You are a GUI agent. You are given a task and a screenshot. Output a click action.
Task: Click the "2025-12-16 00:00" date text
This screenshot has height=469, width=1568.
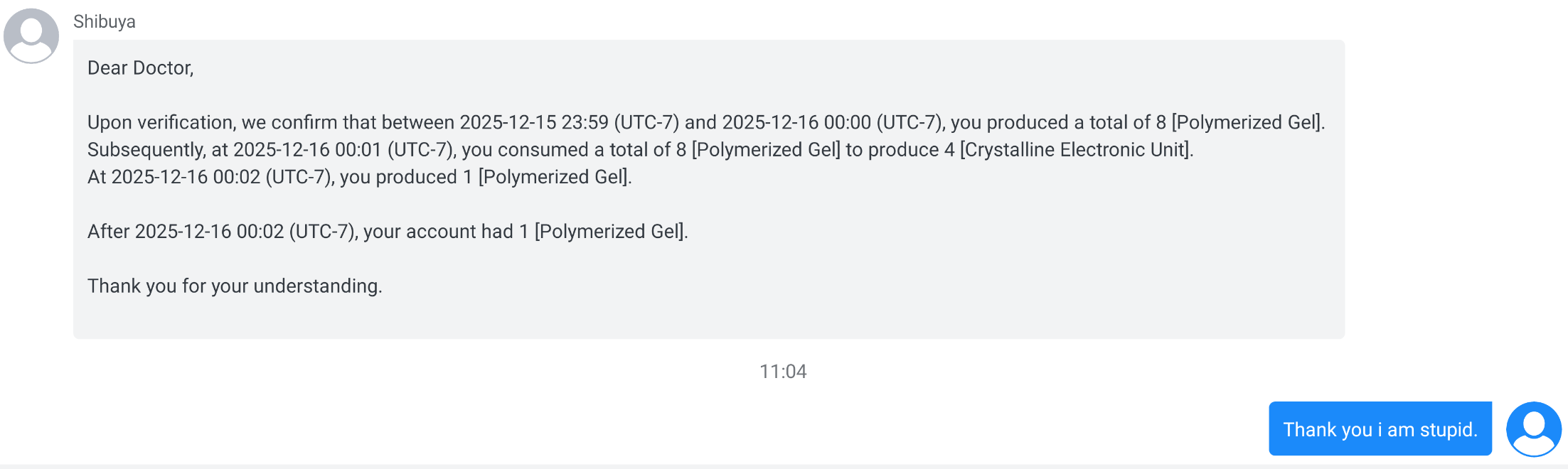click(x=796, y=123)
